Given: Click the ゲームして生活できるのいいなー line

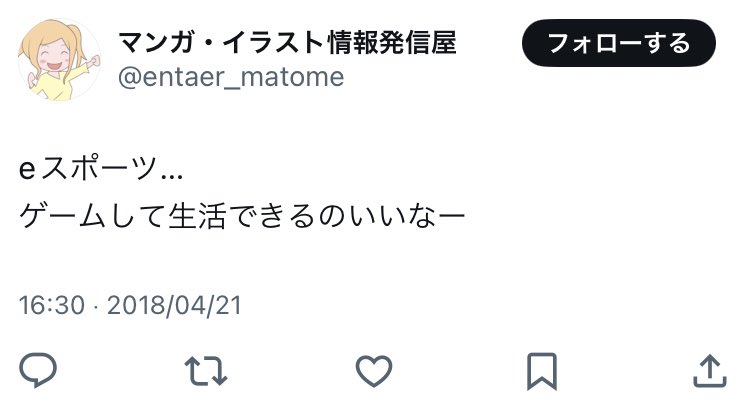Looking at the screenshot, I should coord(242,216).
